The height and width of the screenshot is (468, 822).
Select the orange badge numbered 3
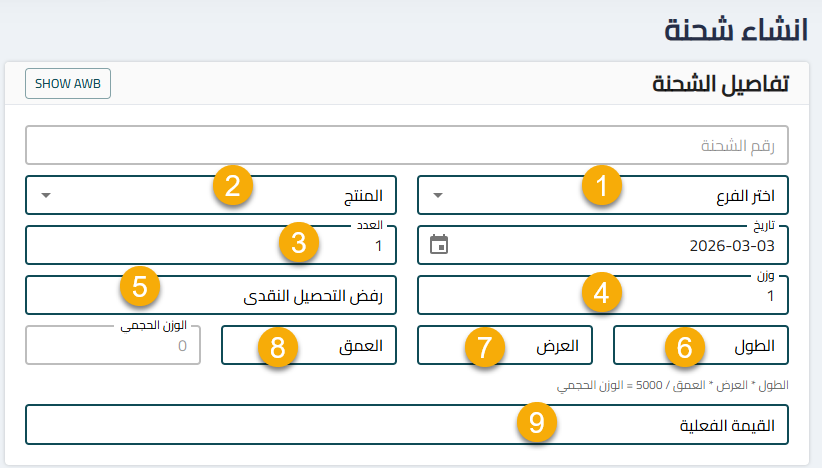[x=299, y=242]
